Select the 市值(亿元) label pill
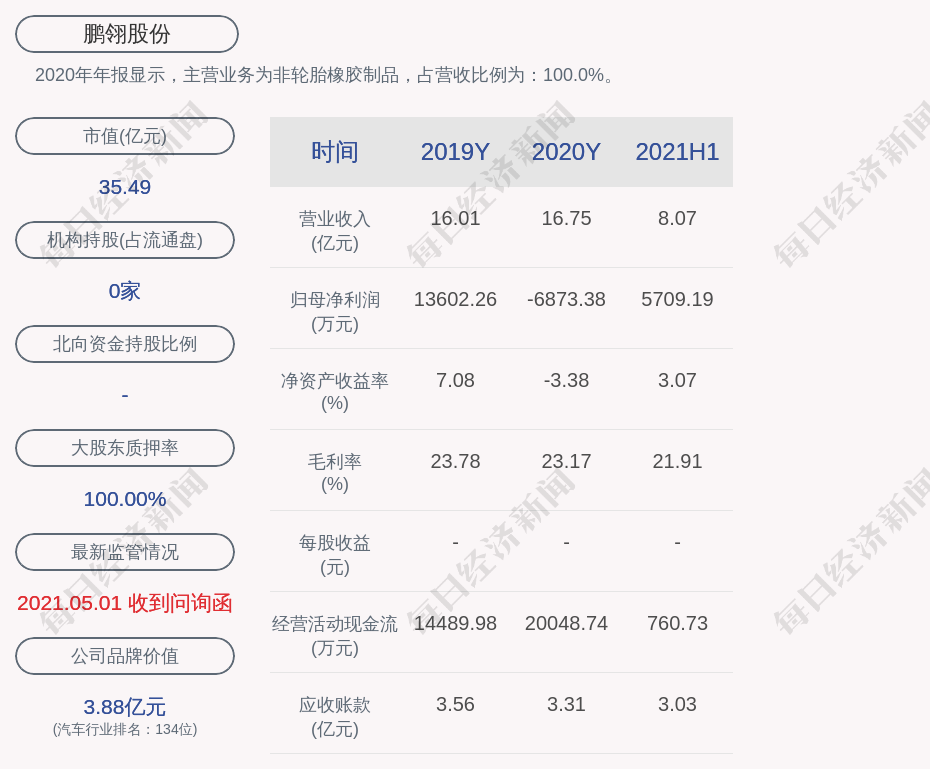 [125, 136]
